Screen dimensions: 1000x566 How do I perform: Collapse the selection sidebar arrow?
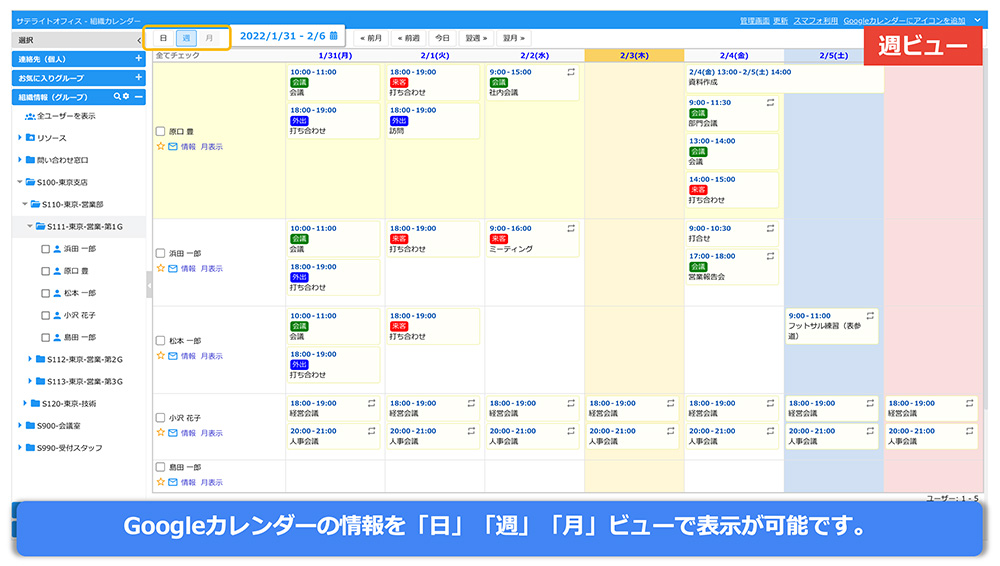pos(139,40)
